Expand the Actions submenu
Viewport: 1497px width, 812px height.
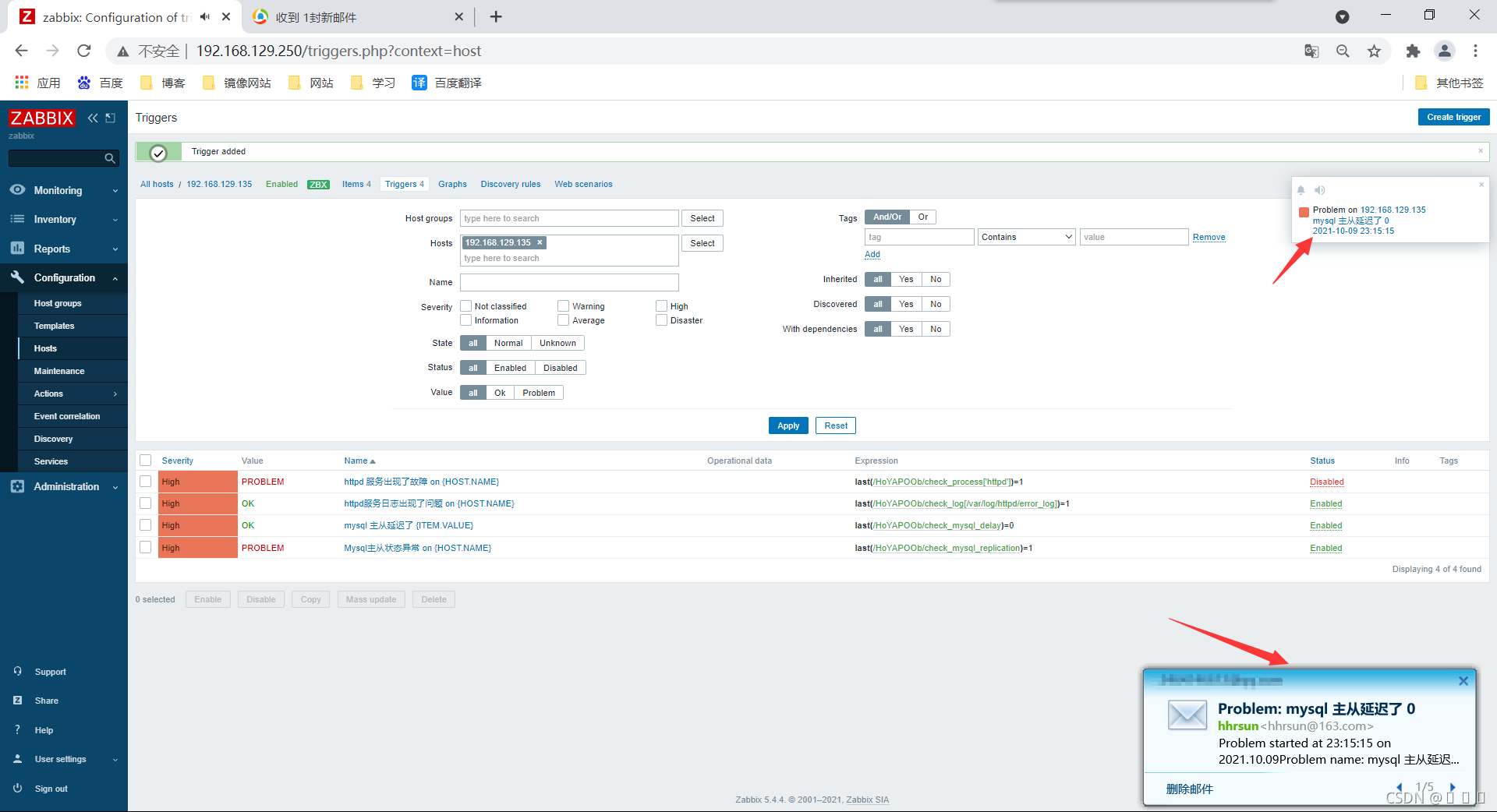point(73,394)
